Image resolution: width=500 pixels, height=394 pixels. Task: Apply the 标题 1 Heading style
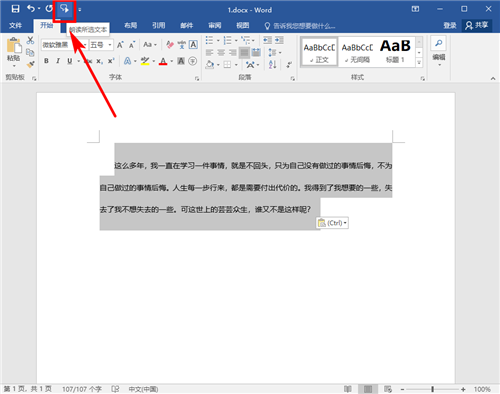pyautogui.click(x=395, y=52)
